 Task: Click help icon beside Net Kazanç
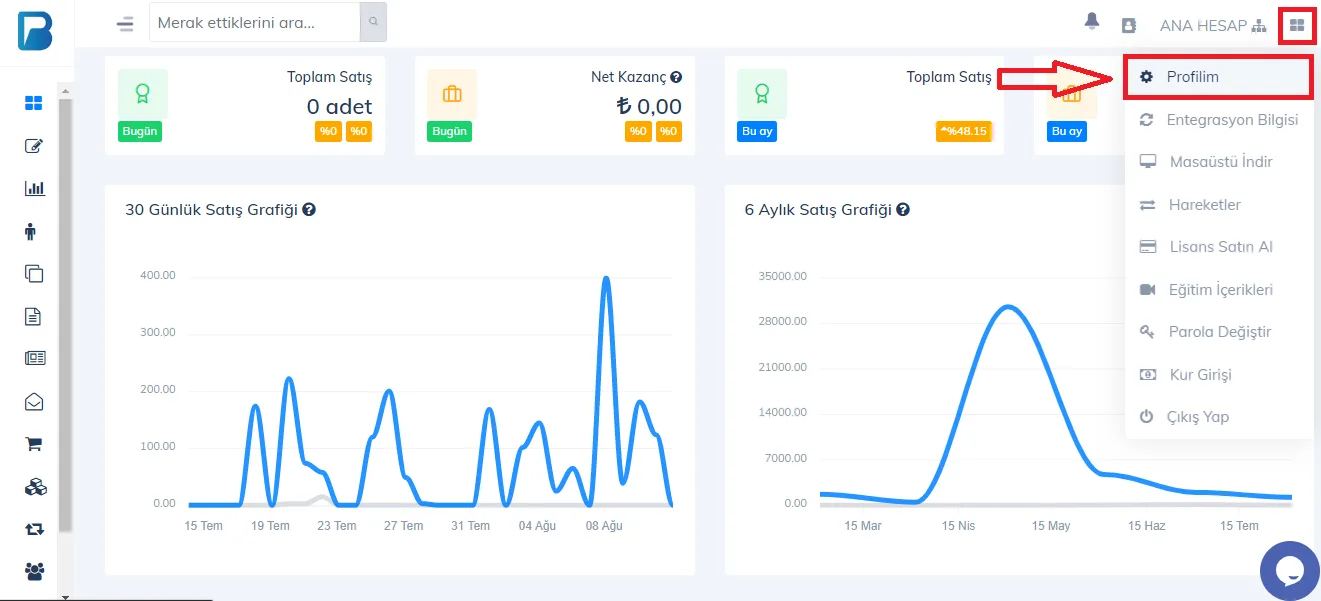tap(676, 77)
